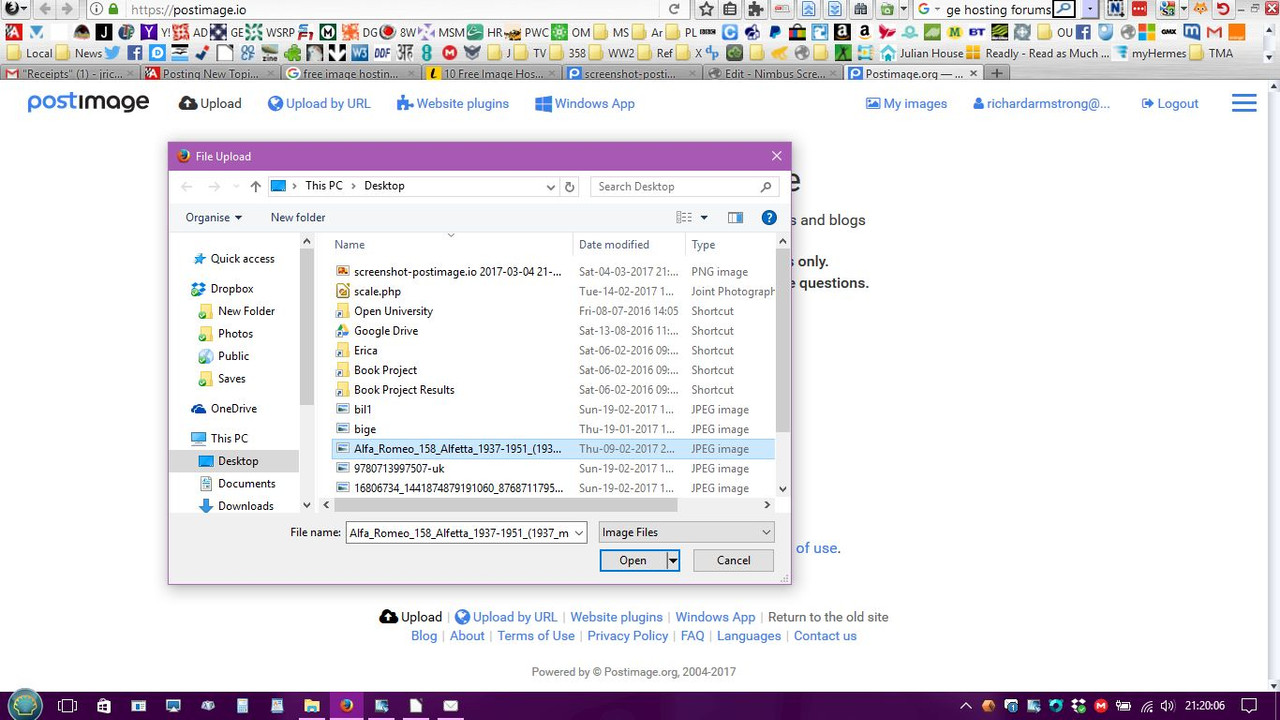1280x720 pixels.
Task: Open Website plugins in top navigation
Action: point(453,104)
